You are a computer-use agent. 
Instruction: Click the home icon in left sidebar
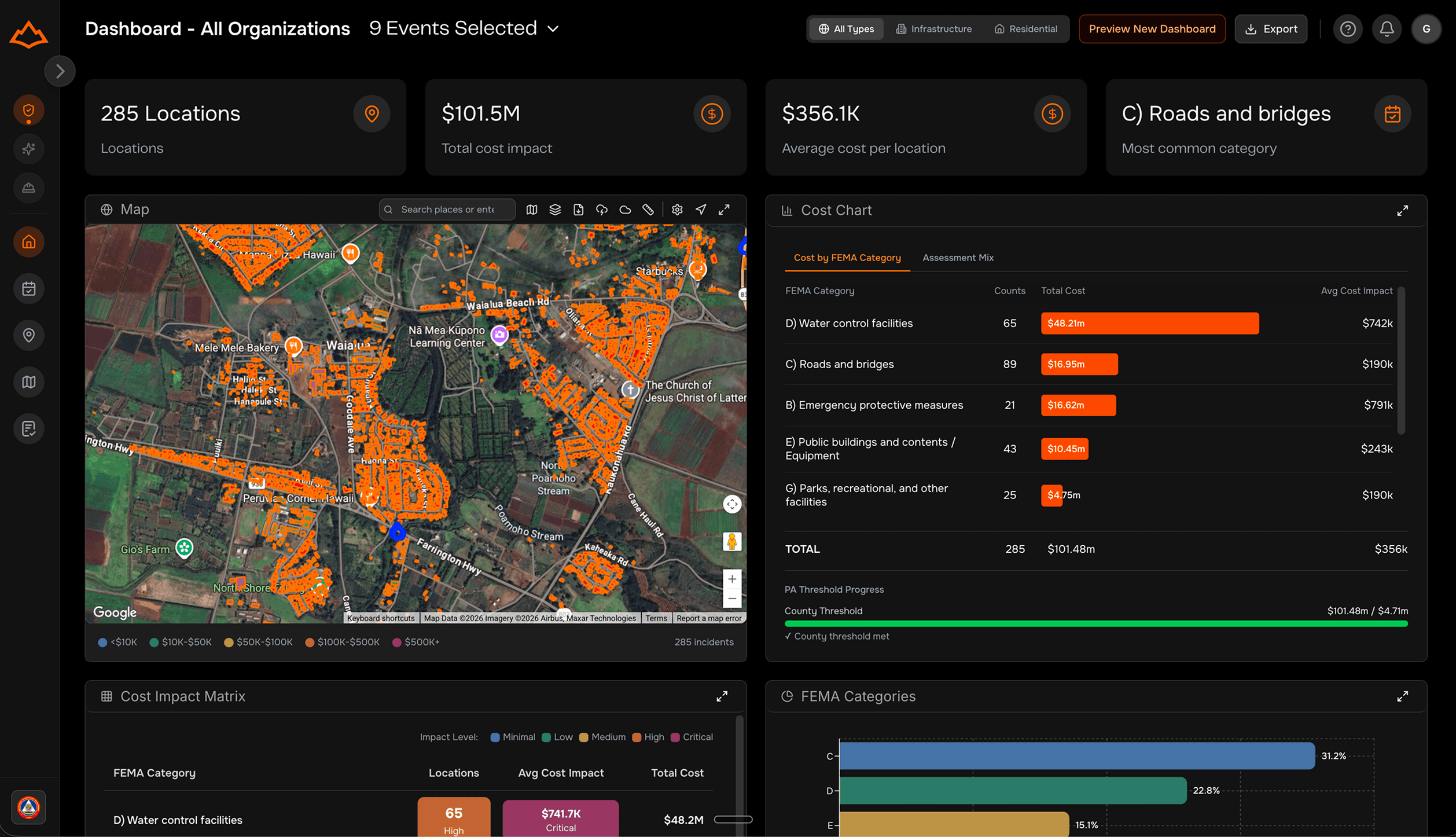[29, 242]
